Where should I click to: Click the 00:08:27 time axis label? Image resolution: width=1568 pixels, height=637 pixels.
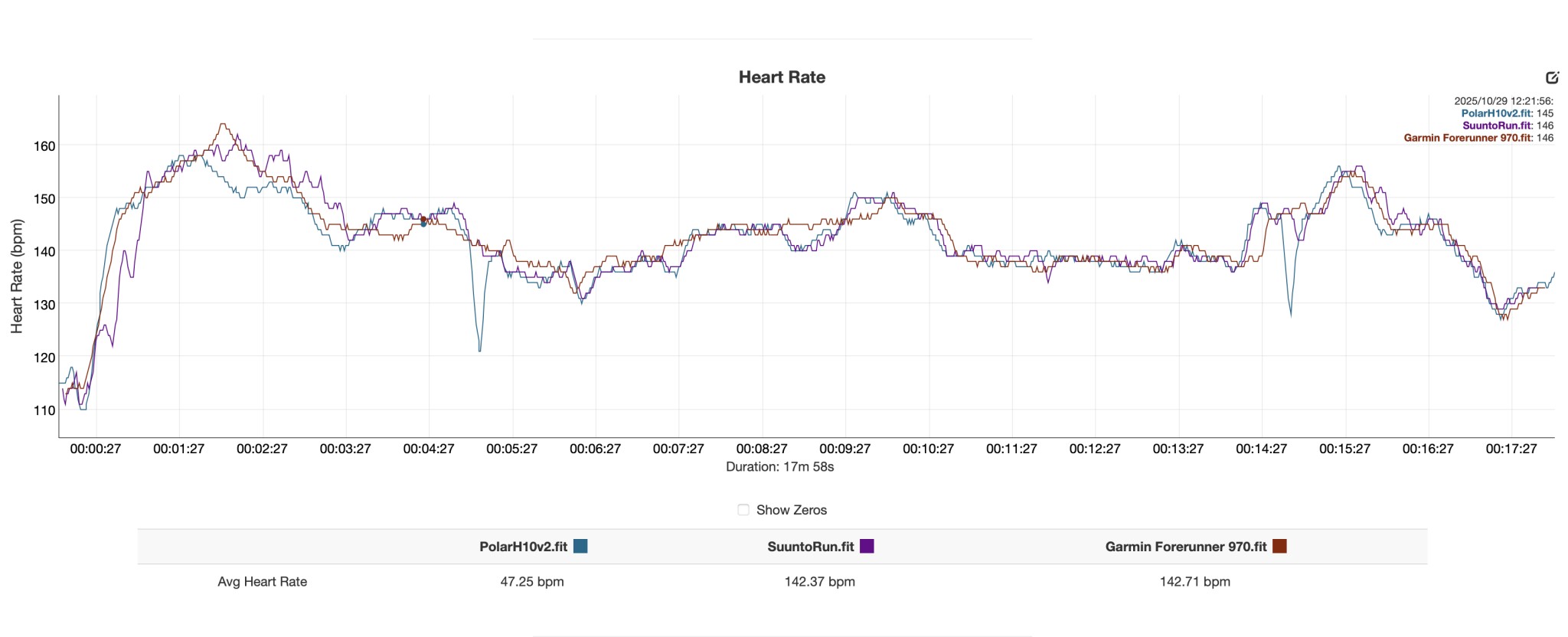click(762, 449)
